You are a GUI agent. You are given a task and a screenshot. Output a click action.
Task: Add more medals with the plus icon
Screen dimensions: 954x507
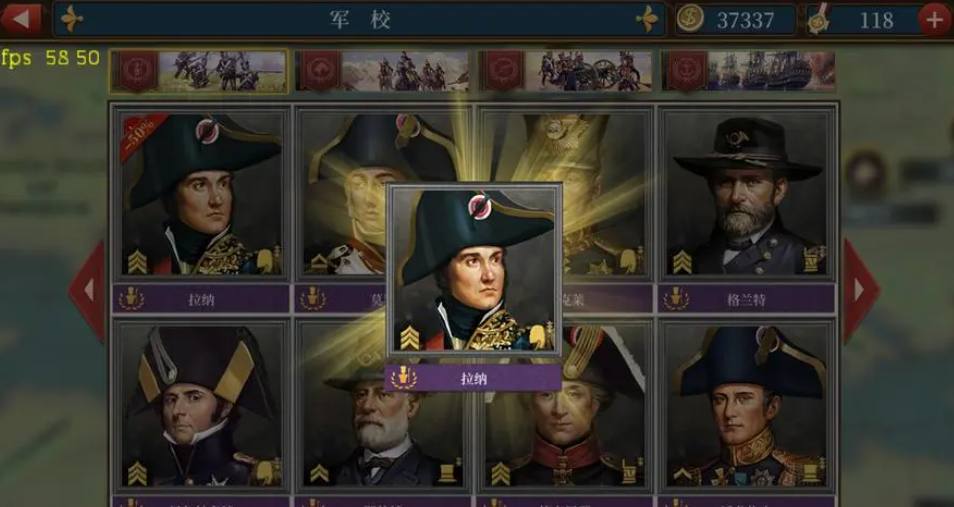click(935, 20)
